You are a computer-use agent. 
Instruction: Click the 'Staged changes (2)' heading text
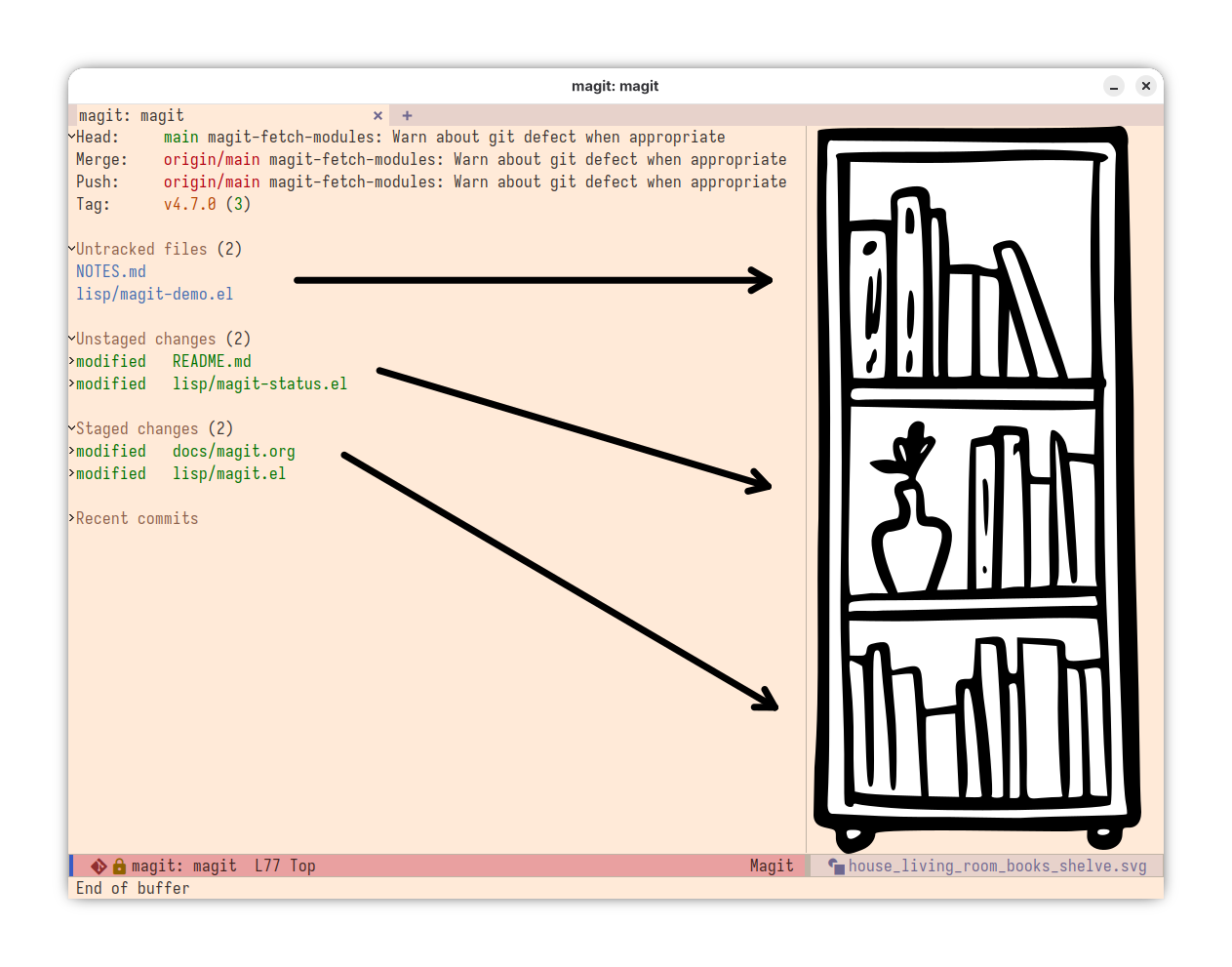point(155,429)
